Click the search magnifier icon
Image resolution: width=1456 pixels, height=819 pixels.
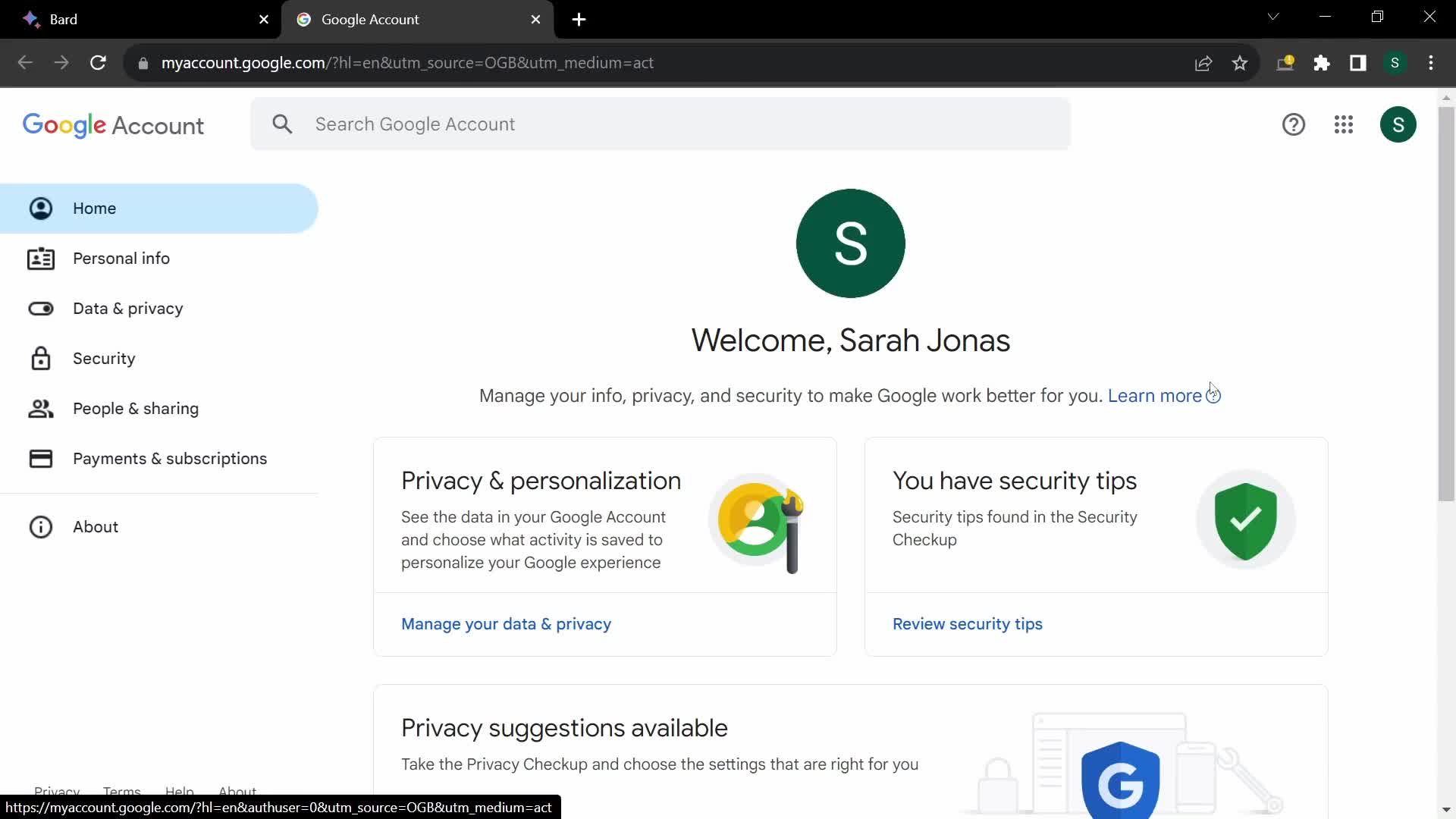(282, 124)
